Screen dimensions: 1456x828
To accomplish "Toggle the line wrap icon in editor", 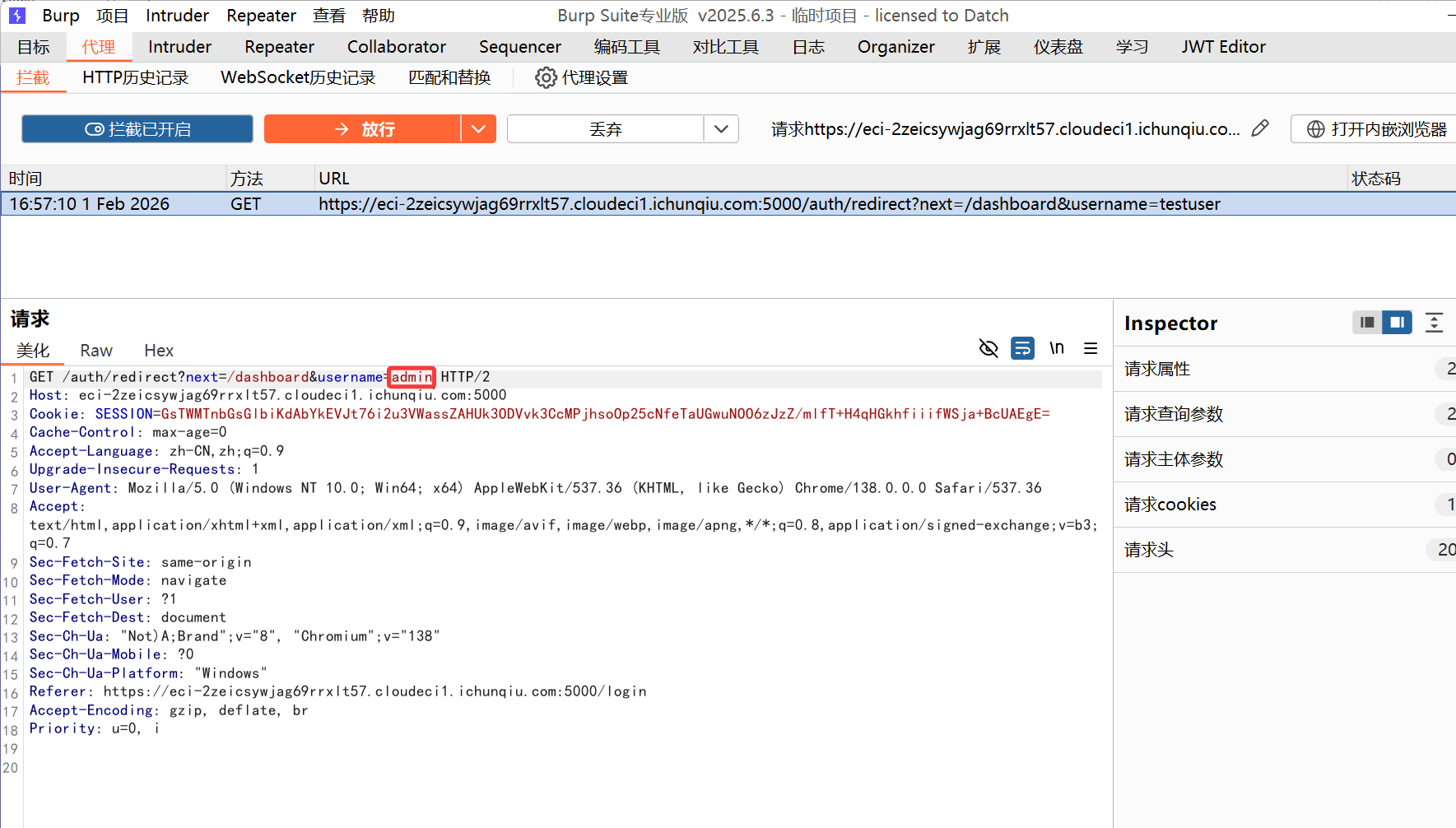I will (1022, 348).
